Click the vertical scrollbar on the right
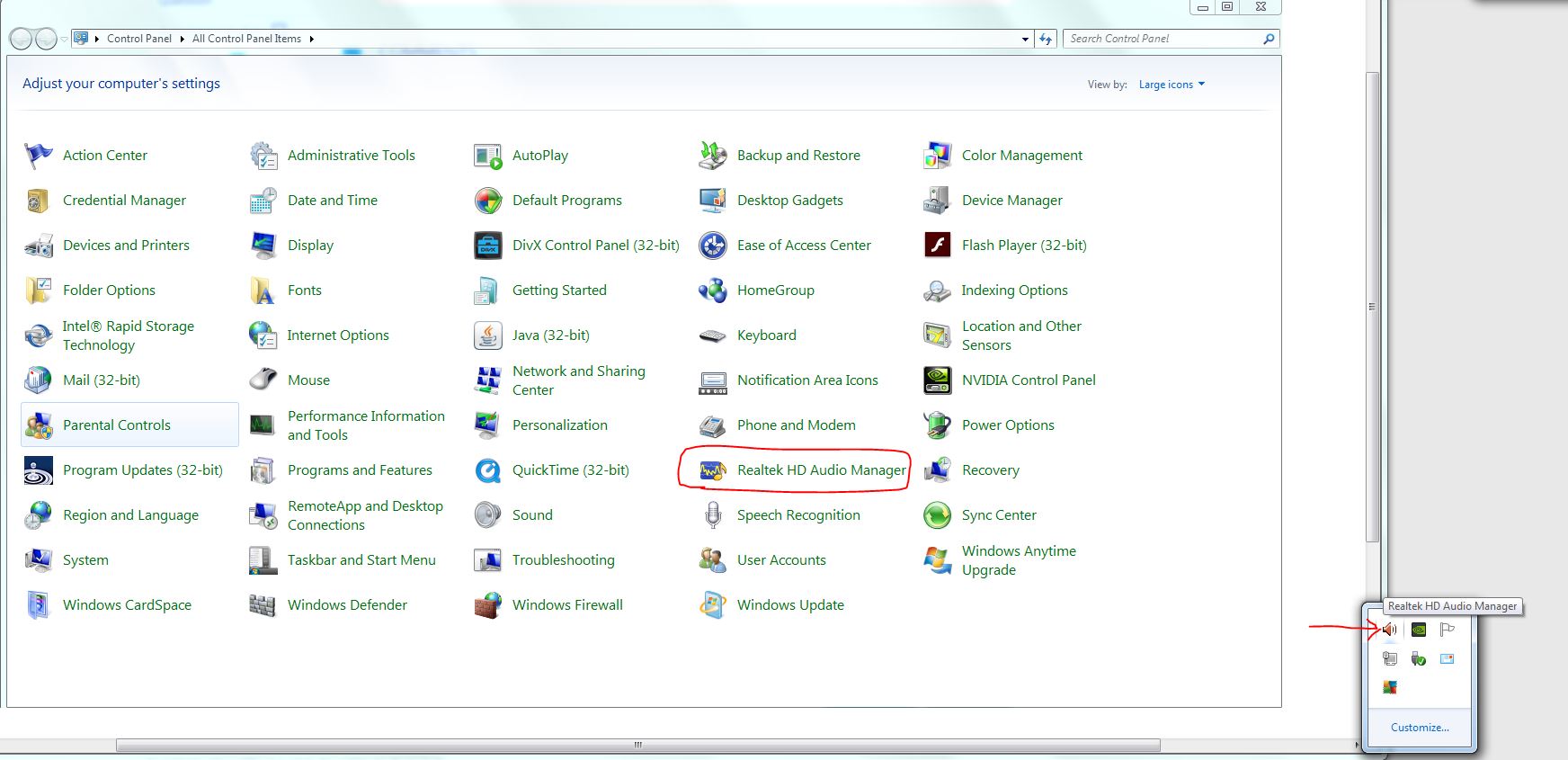This screenshot has height=760, width=1568. 1372,307
